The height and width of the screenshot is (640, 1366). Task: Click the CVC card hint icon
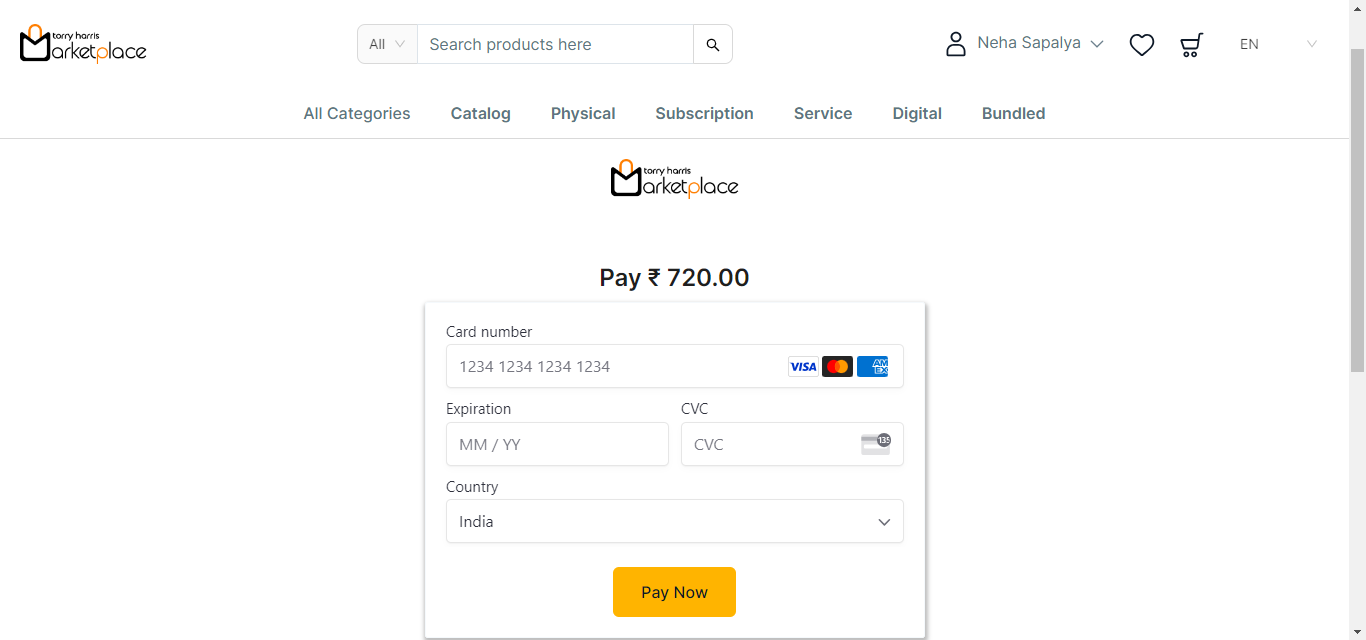[x=876, y=444]
